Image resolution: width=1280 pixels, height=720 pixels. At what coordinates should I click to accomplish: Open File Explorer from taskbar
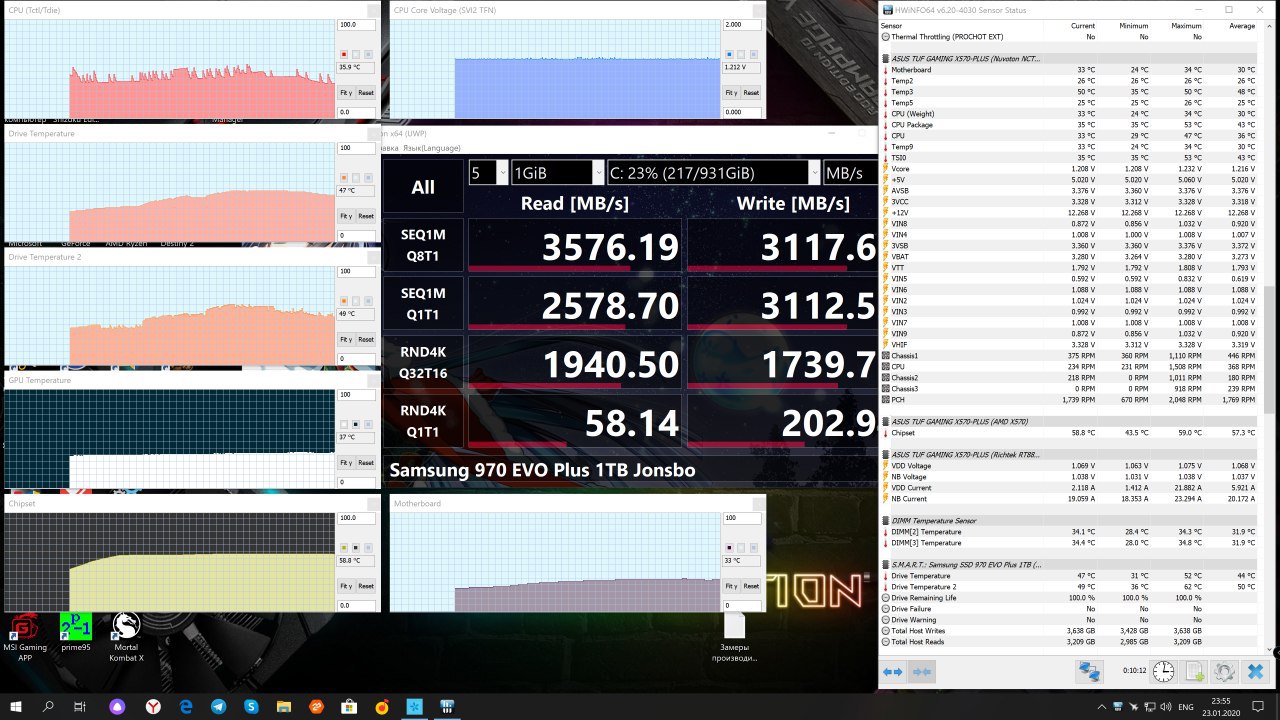(x=283, y=706)
